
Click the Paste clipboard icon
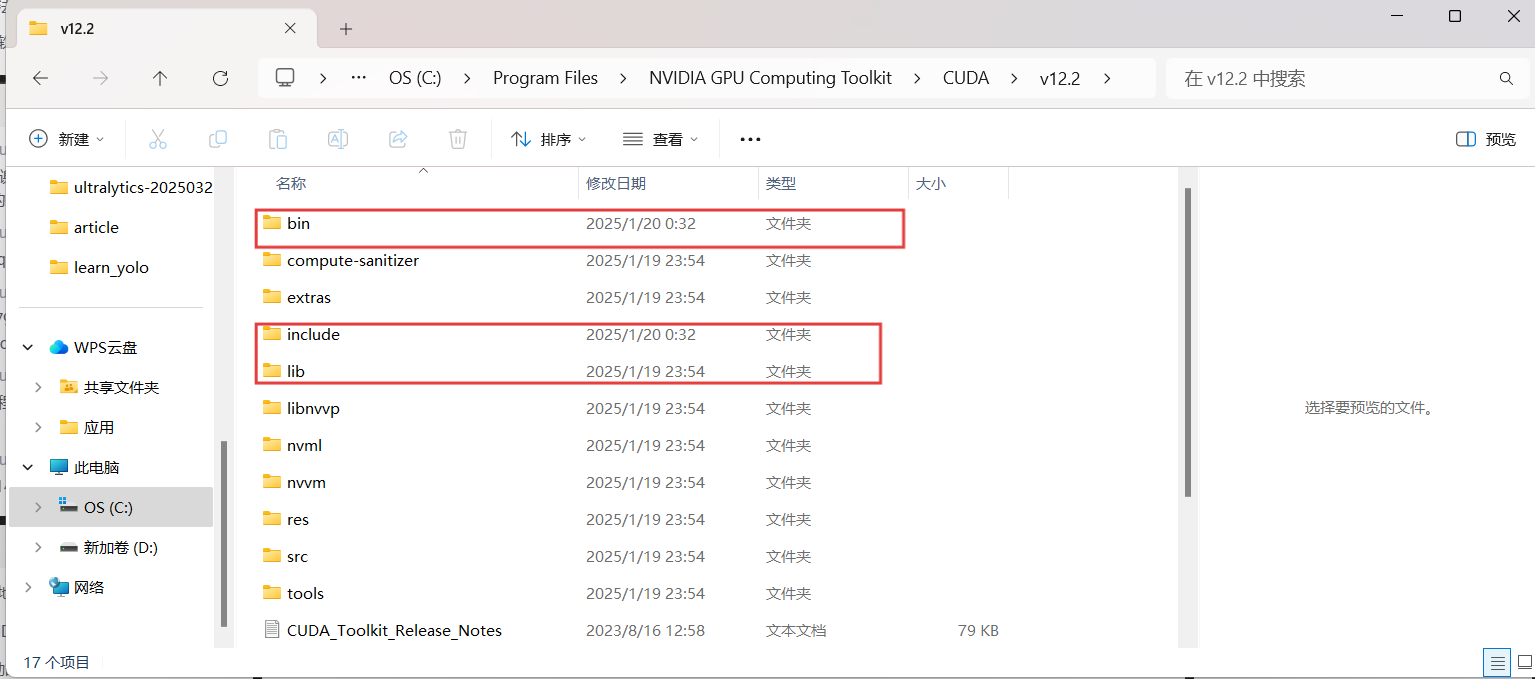pyautogui.click(x=278, y=139)
